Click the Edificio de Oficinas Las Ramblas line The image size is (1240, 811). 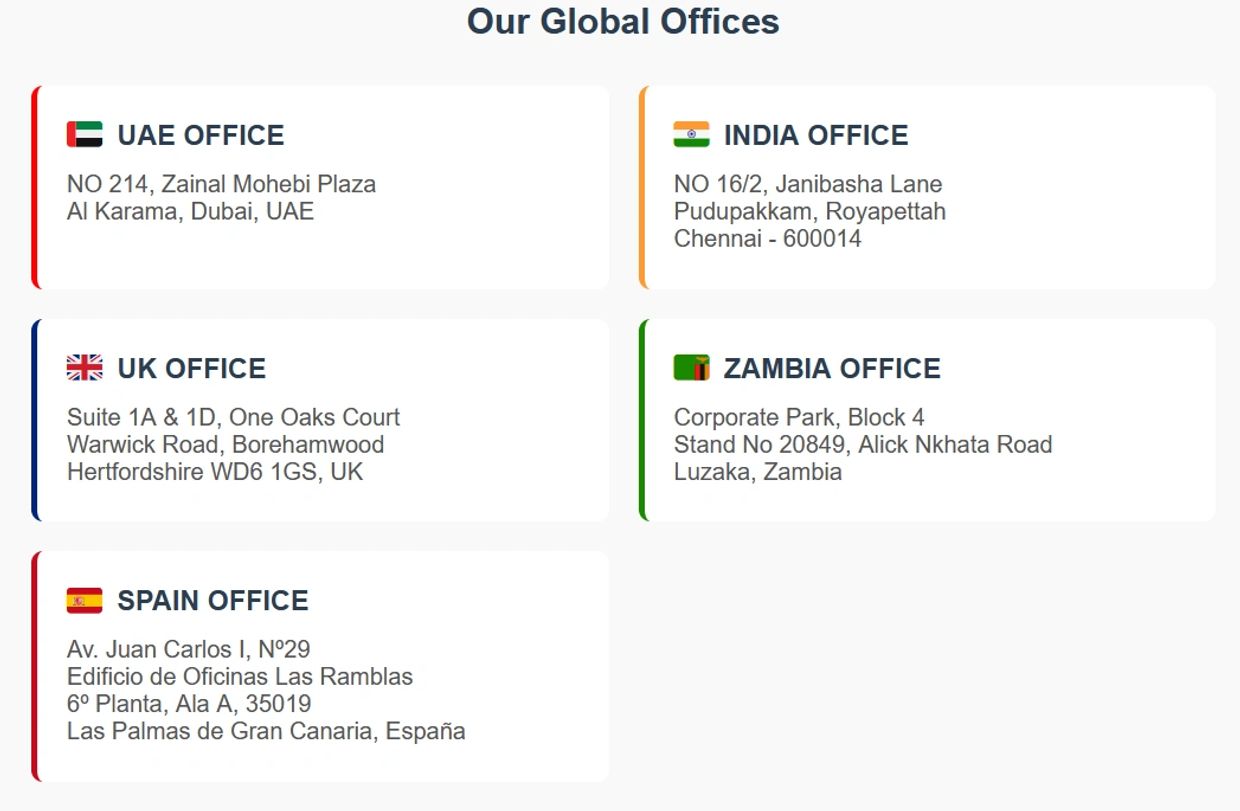coord(239,676)
